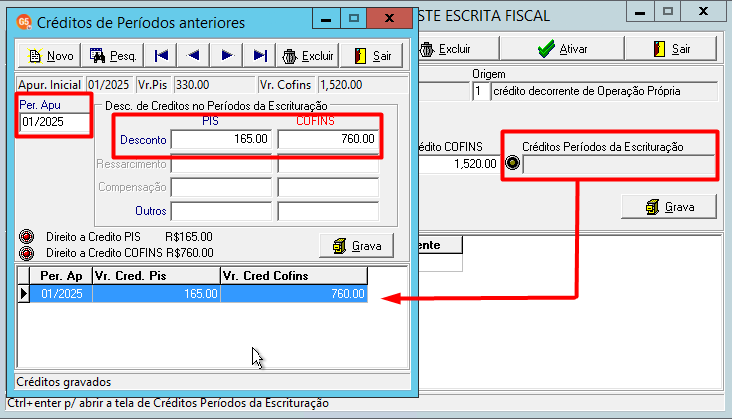
Task: Click red indicator beside Direito a Credito PIS
Action: (27, 237)
